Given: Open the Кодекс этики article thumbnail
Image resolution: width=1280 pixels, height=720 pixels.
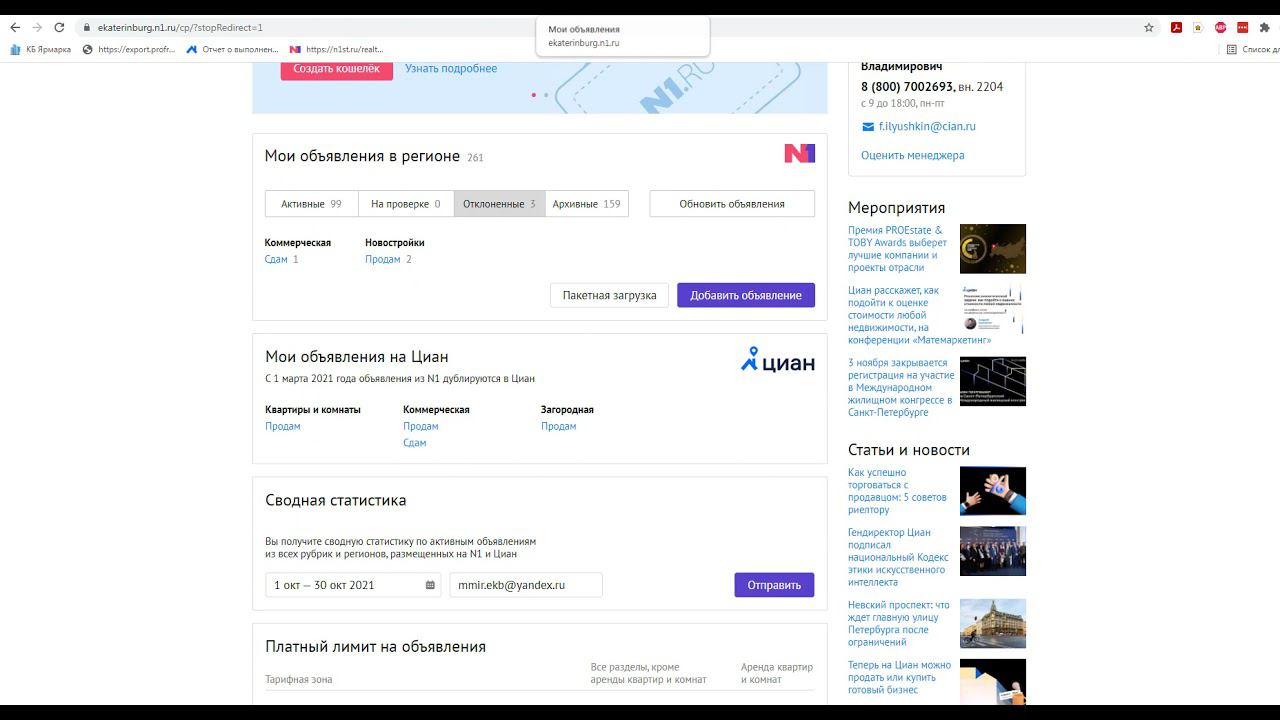Looking at the screenshot, I should 993,551.
